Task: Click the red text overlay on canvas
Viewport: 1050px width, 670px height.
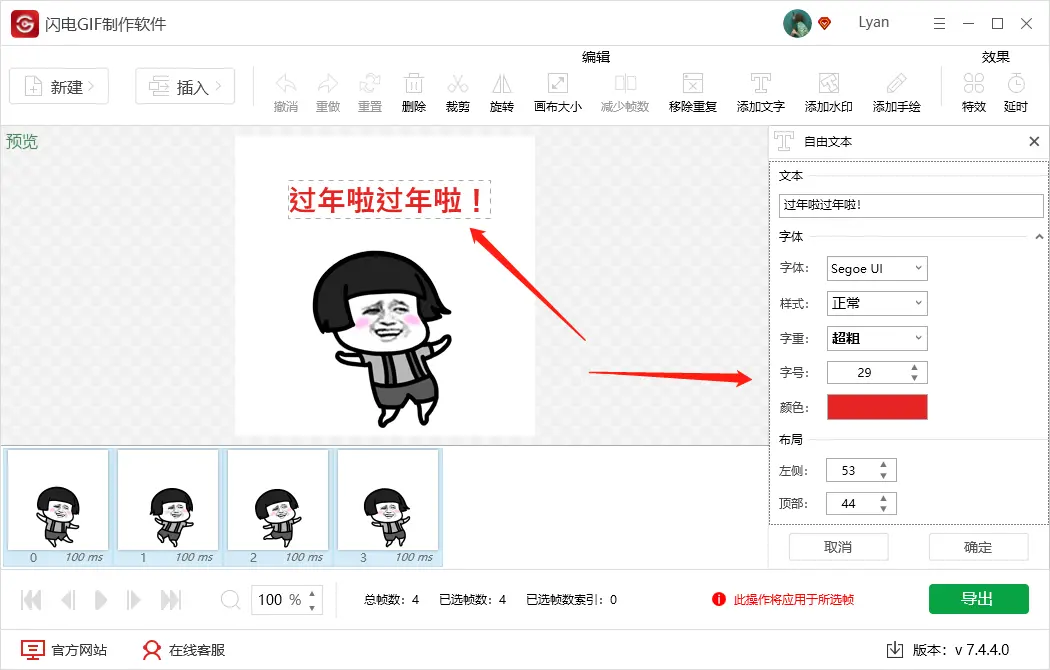Action: tap(389, 199)
